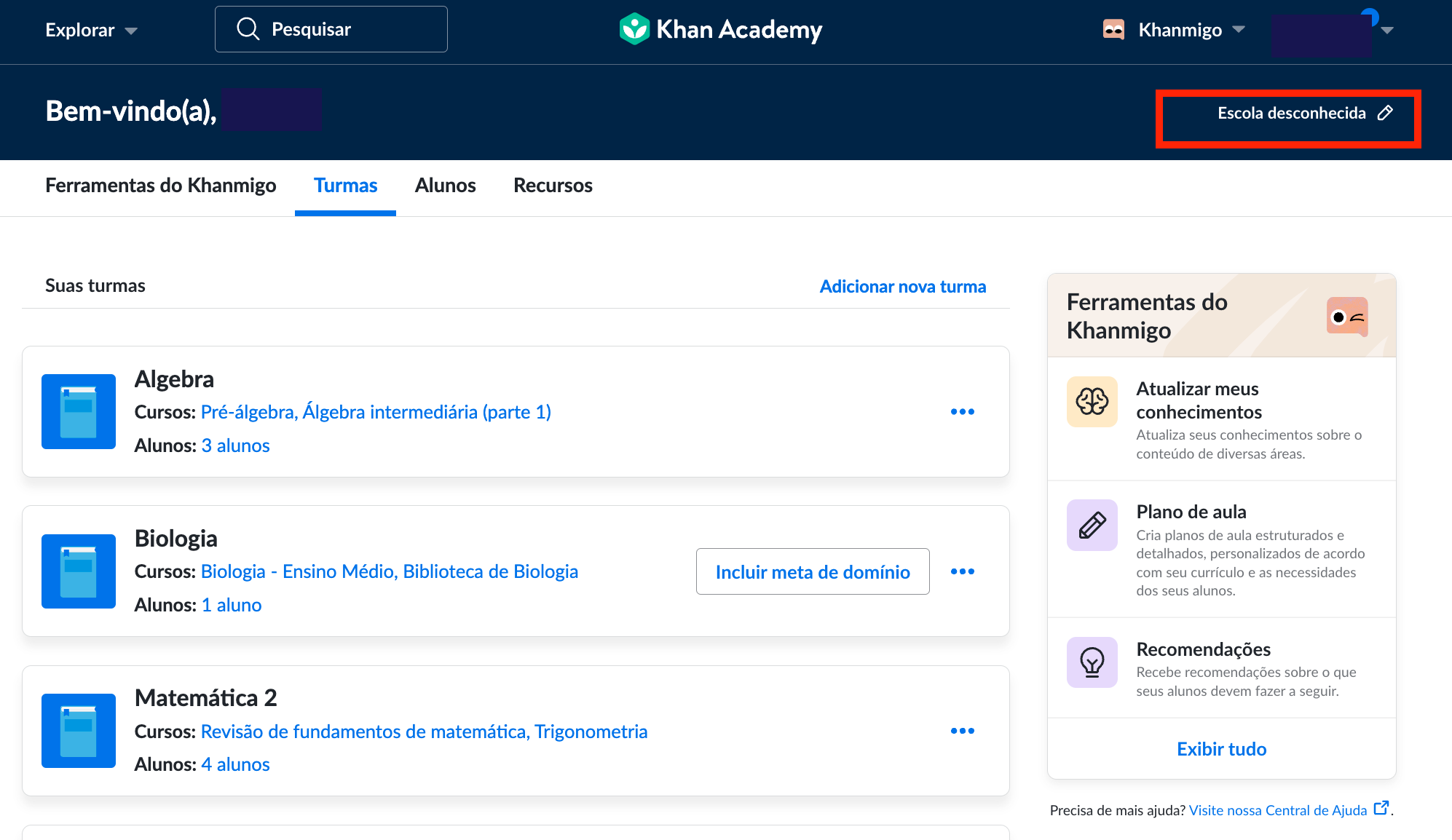Open Revisão de fundamentos de matemática link
This screenshot has height=840, width=1452.
(x=365, y=732)
